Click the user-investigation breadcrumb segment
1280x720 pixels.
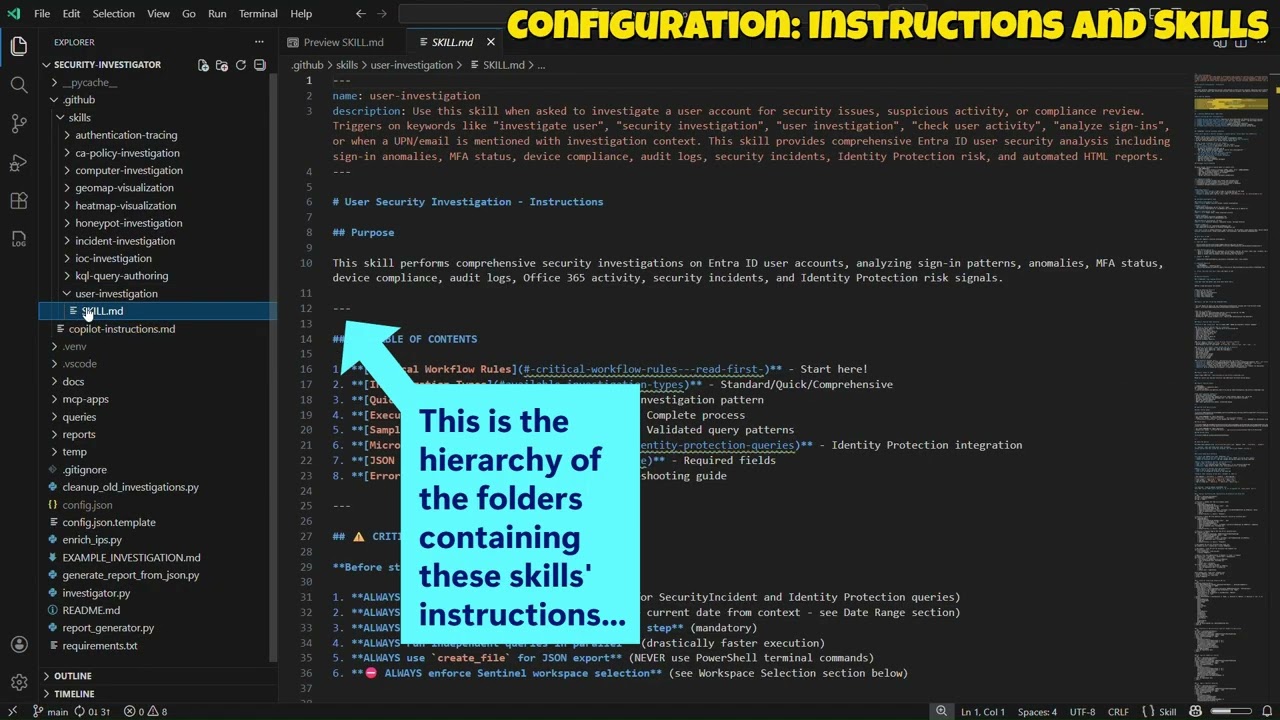[411, 65]
